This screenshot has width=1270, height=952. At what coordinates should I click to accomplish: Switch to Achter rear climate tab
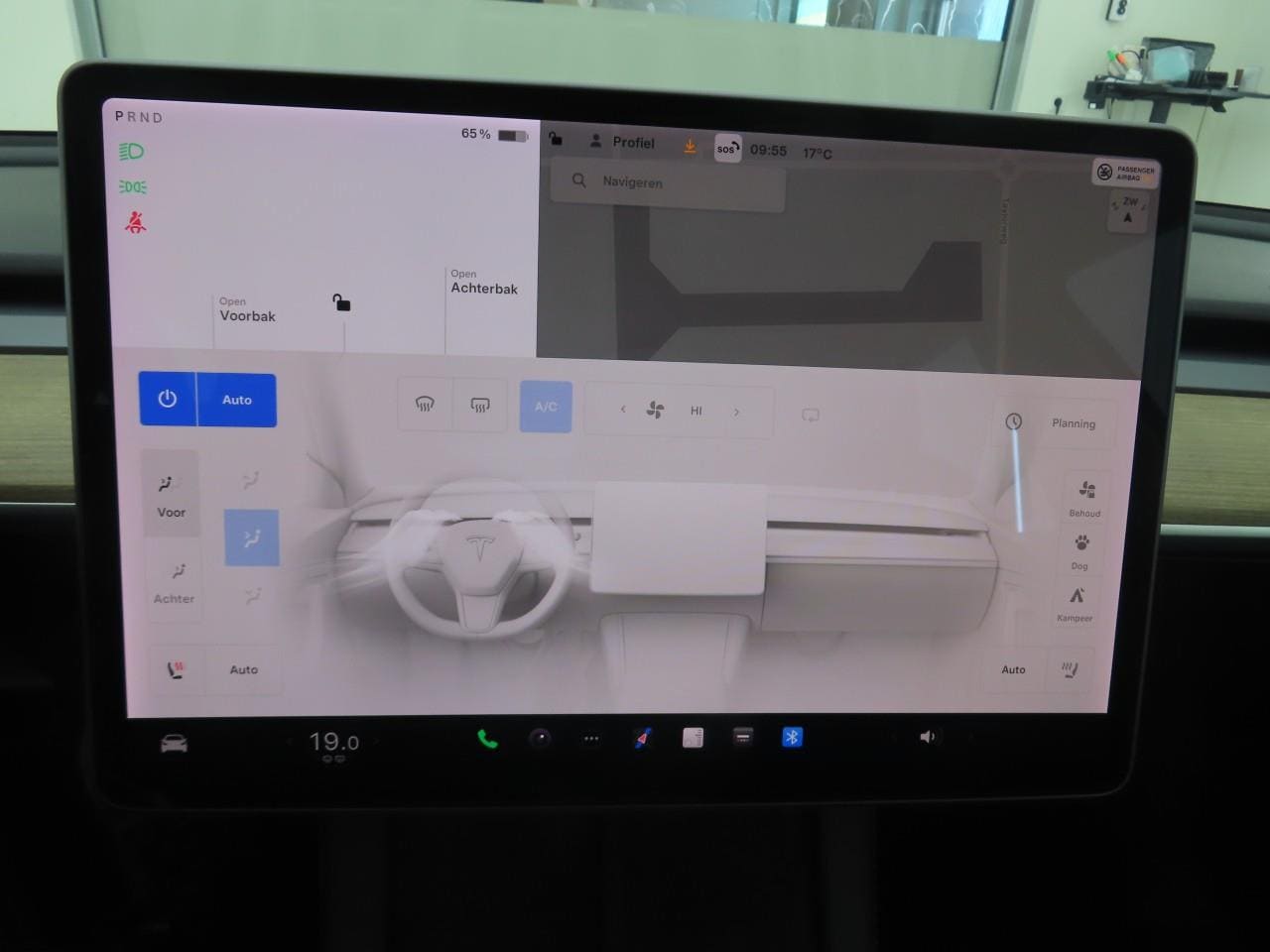coord(174,582)
